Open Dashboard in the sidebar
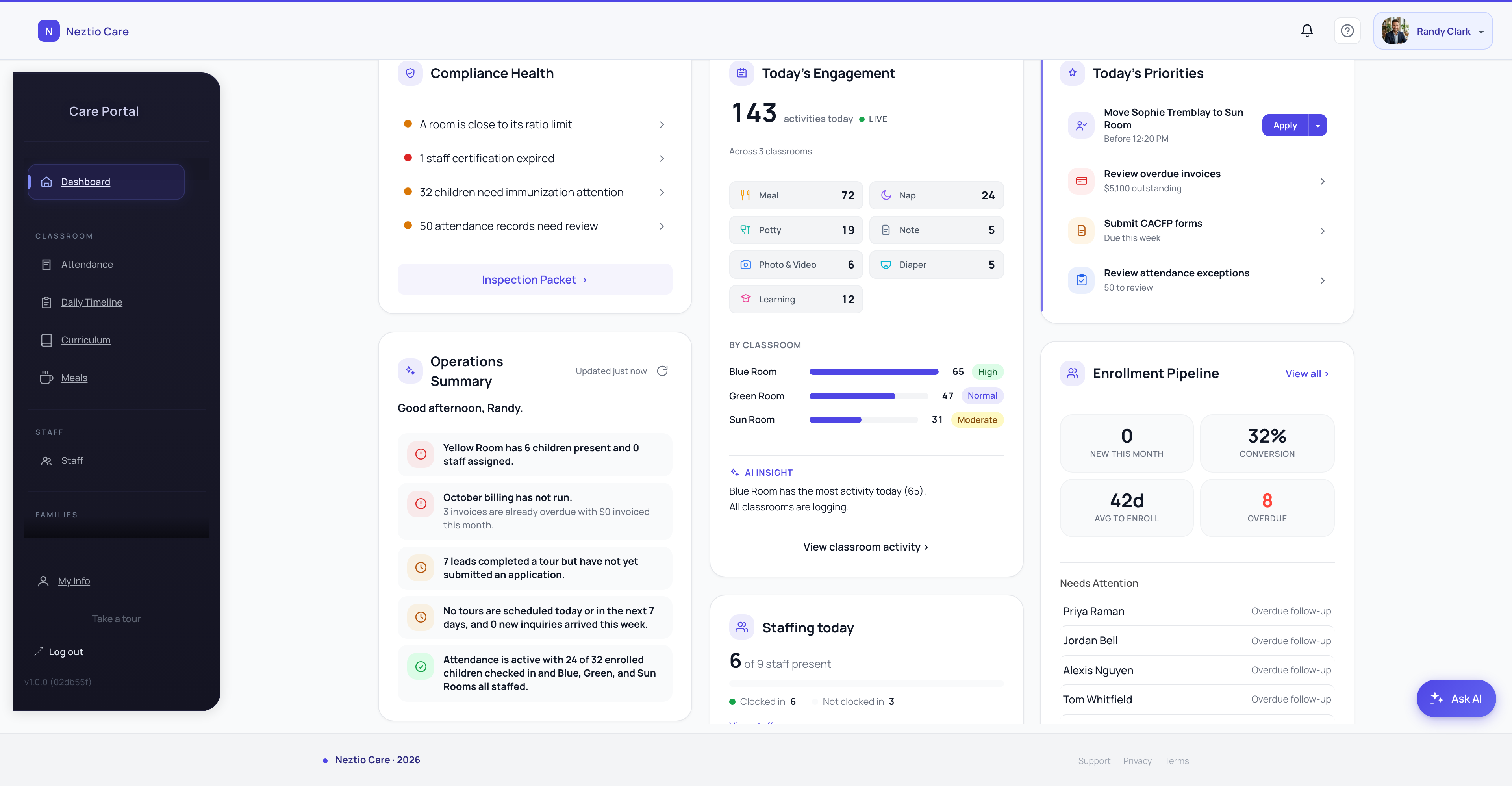Screen dimensions: 1512x786 (106, 182)
